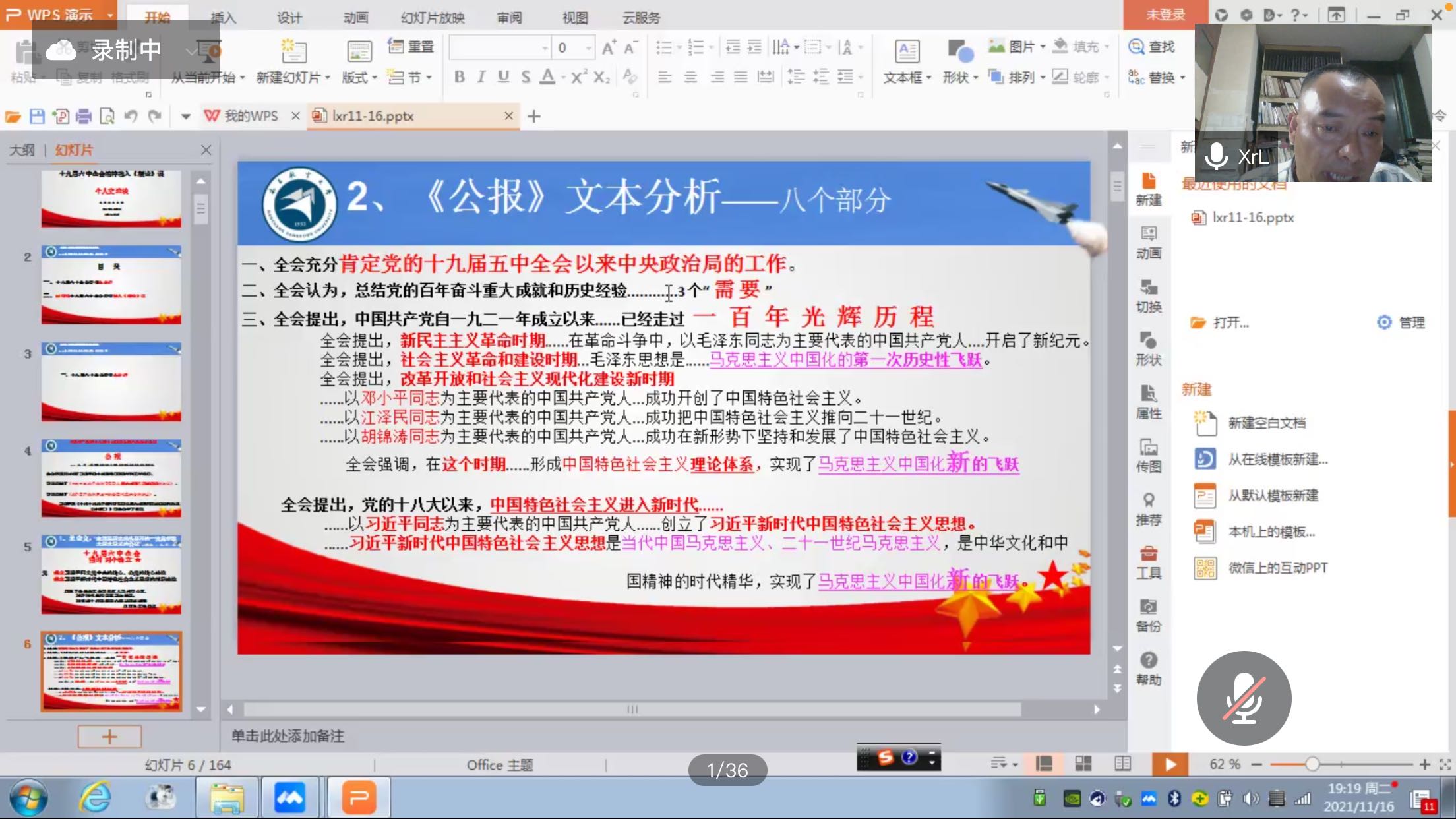Image resolution: width=1456 pixels, height=819 pixels.
Task: Toggle bold formatting button
Action: pos(459,77)
